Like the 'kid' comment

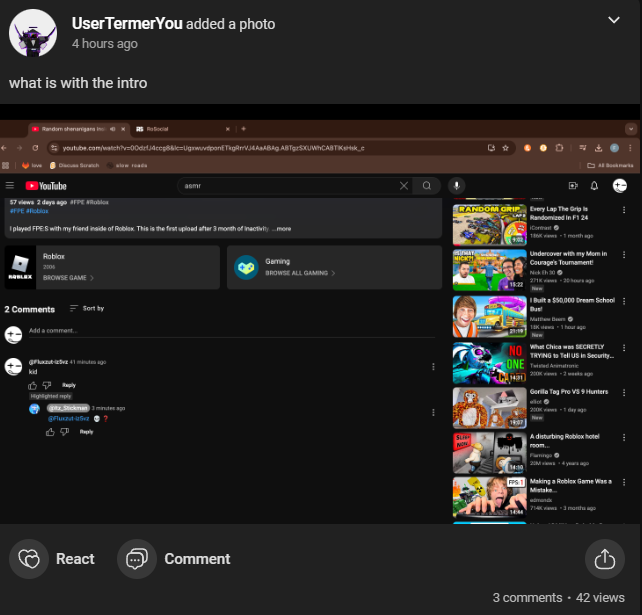(x=32, y=385)
